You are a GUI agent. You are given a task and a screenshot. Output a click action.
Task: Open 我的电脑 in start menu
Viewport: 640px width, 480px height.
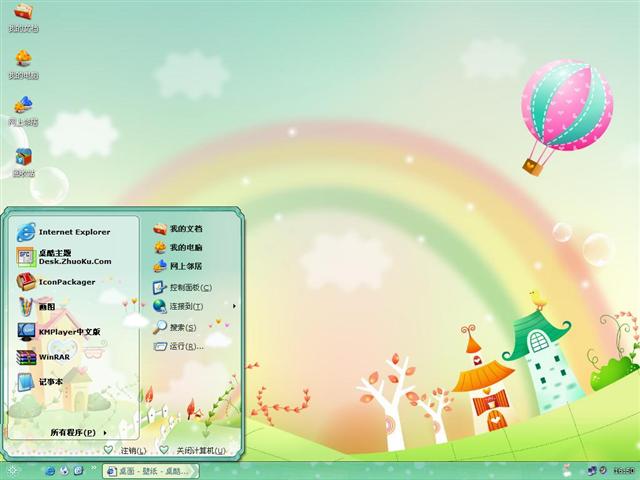click(178, 247)
